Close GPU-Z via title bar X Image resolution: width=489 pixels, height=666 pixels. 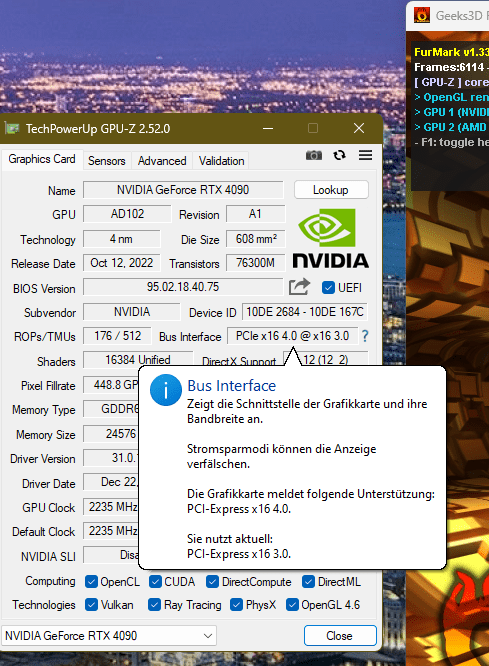[359, 128]
